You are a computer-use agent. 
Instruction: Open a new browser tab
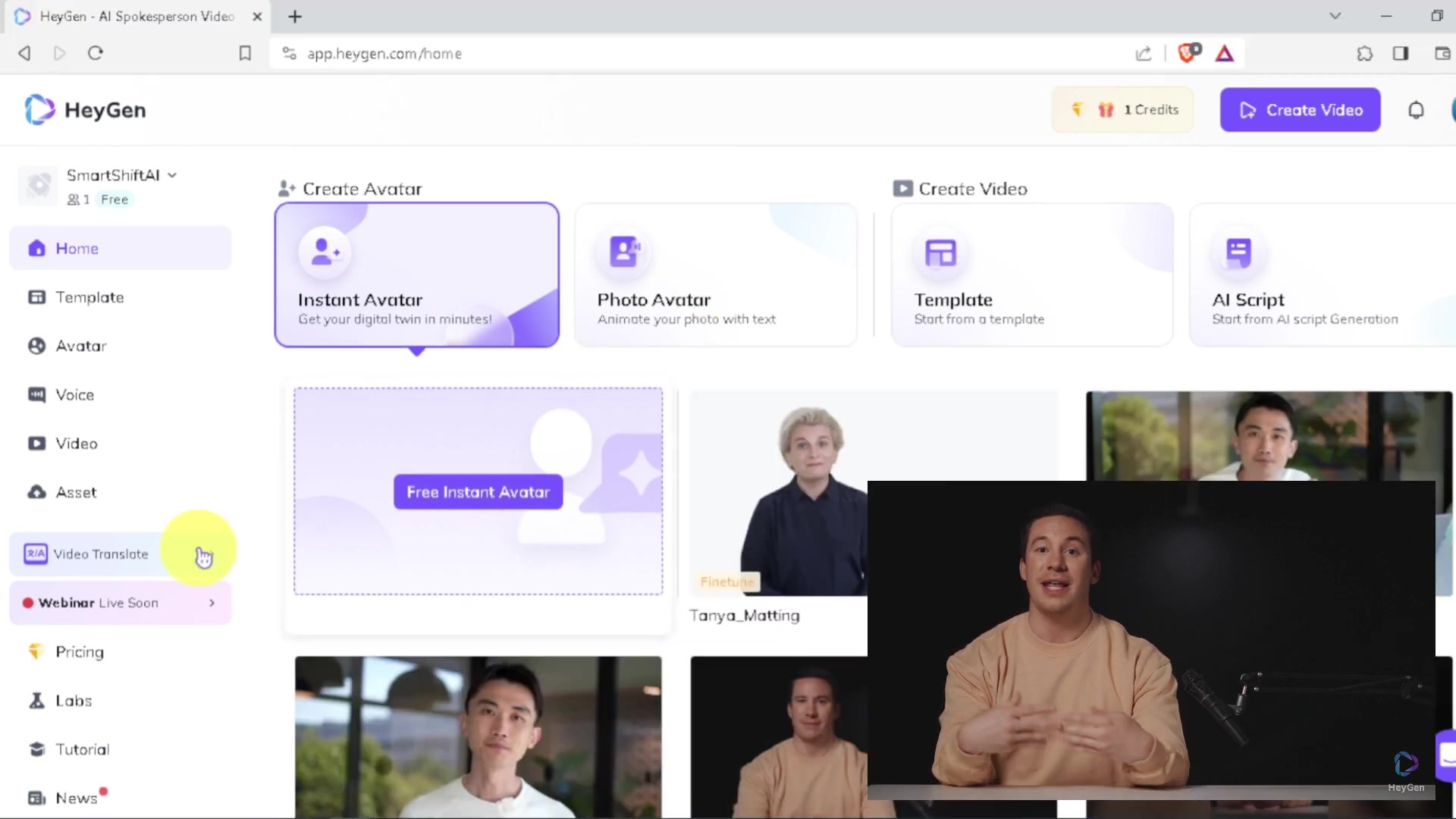tap(295, 16)
